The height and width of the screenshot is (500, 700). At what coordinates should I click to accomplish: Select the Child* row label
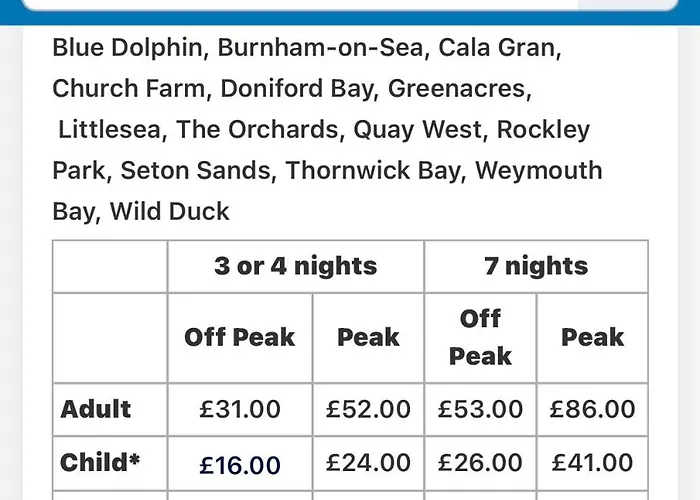click(x=100, y=462)
